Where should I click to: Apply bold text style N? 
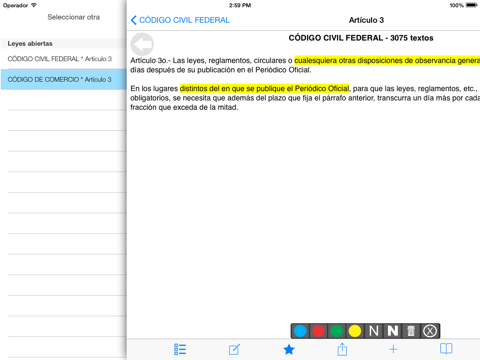[x=392, y=331]
